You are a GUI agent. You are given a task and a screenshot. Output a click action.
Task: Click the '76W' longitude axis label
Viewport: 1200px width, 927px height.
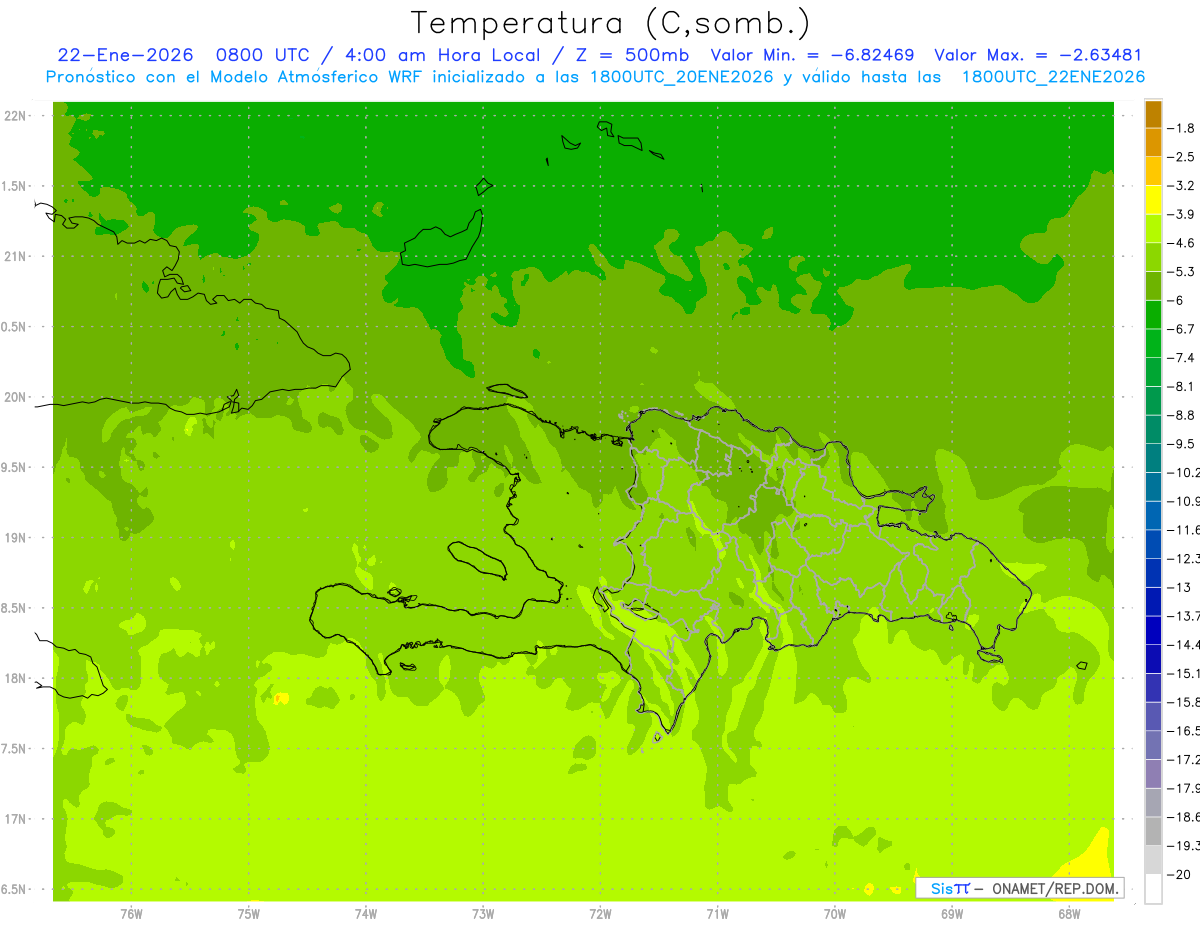(131, 914)
